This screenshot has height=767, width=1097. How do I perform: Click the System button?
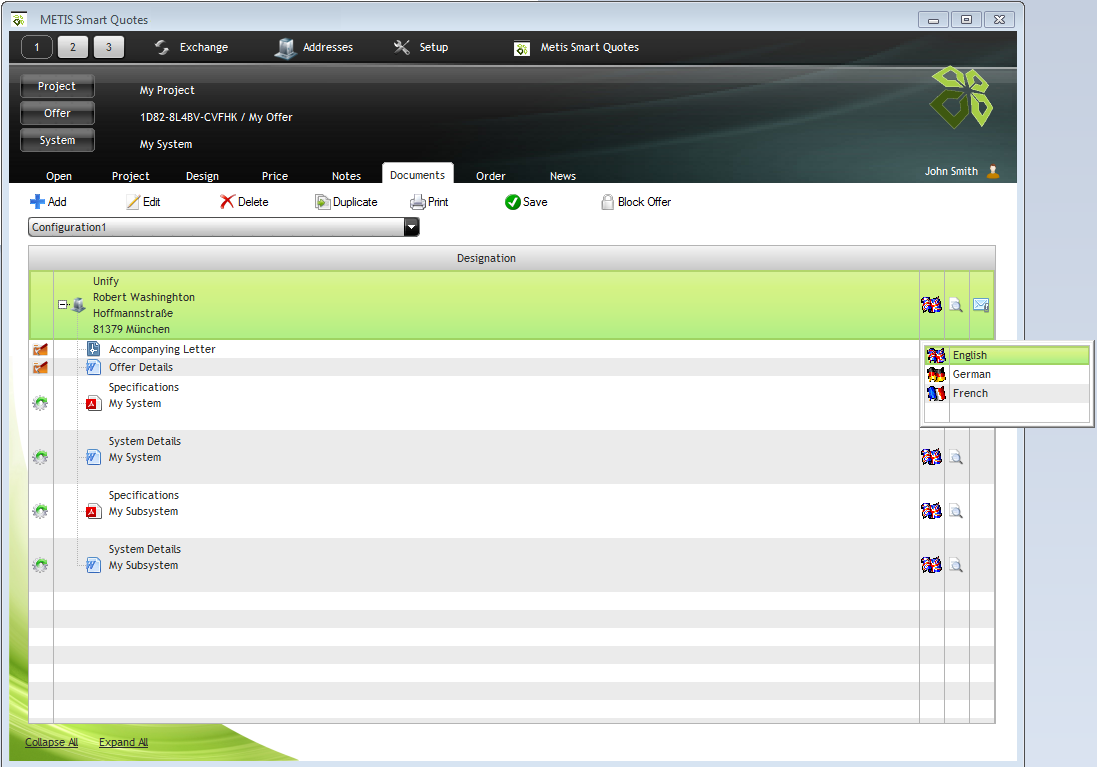(x=57, y=140)
